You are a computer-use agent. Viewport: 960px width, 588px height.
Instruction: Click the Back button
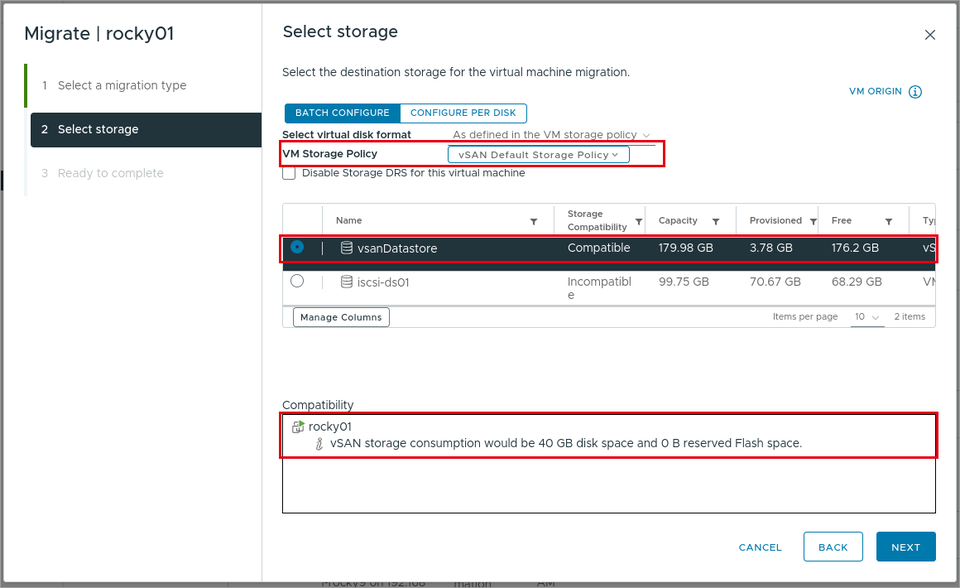pos(833,547)
